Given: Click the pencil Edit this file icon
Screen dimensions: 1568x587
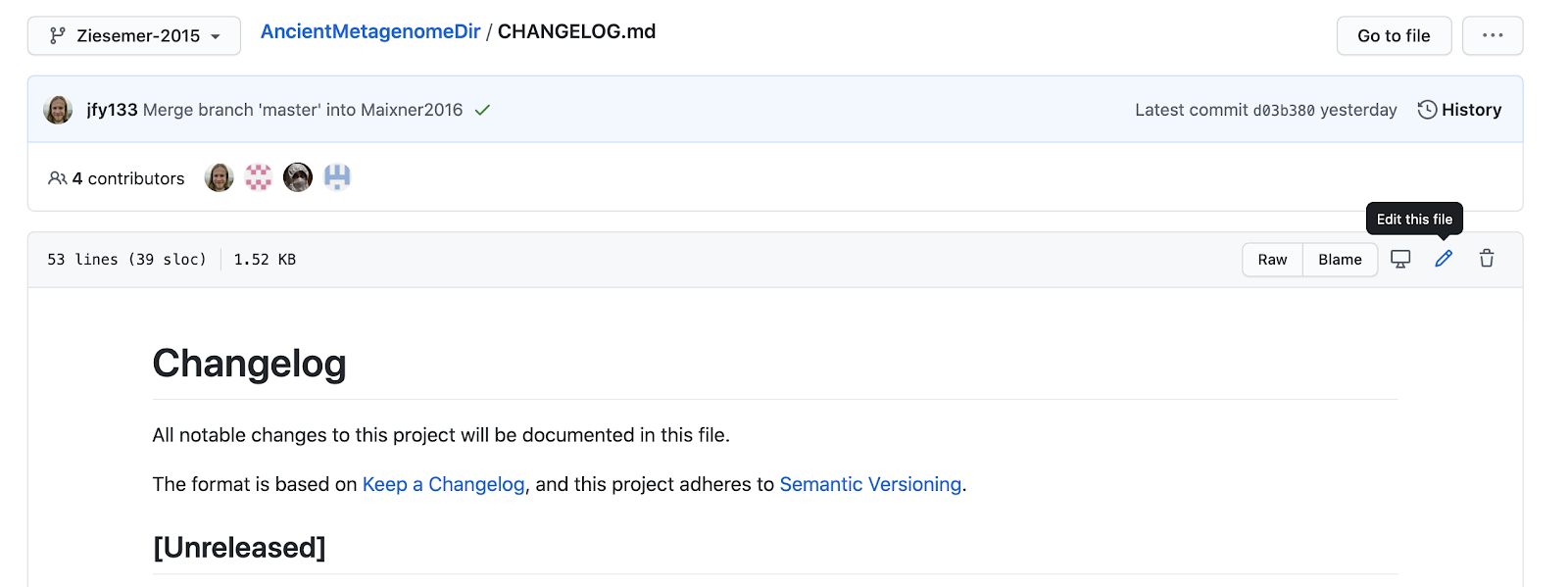Looking at the screenshot, I should (1444, 259).
